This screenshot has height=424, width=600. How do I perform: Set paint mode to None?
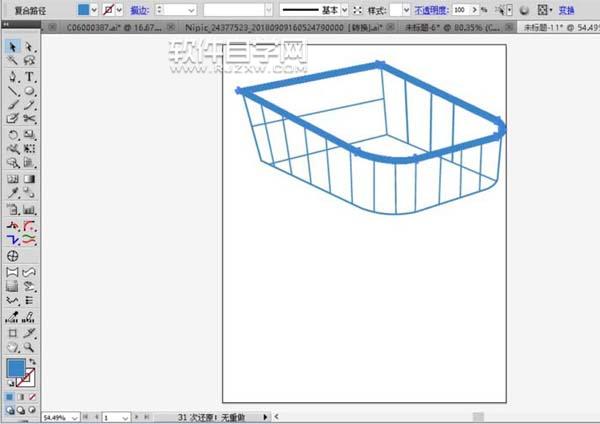[33, 396]
